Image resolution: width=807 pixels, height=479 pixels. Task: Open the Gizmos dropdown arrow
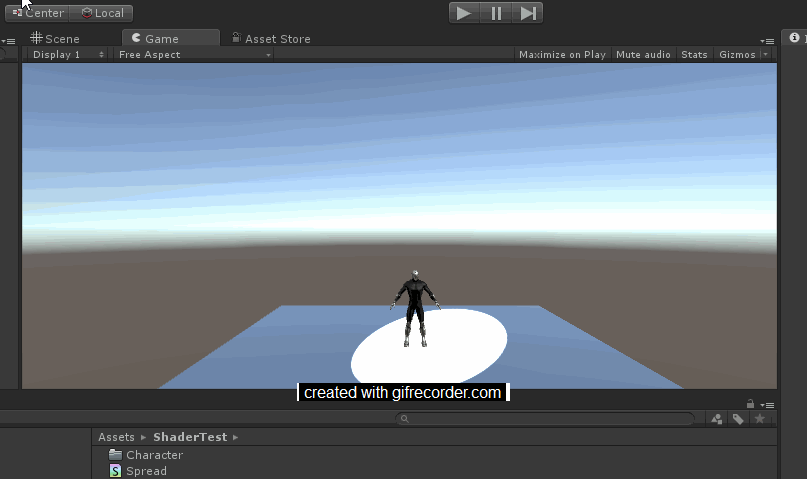[x=766, y=55]
